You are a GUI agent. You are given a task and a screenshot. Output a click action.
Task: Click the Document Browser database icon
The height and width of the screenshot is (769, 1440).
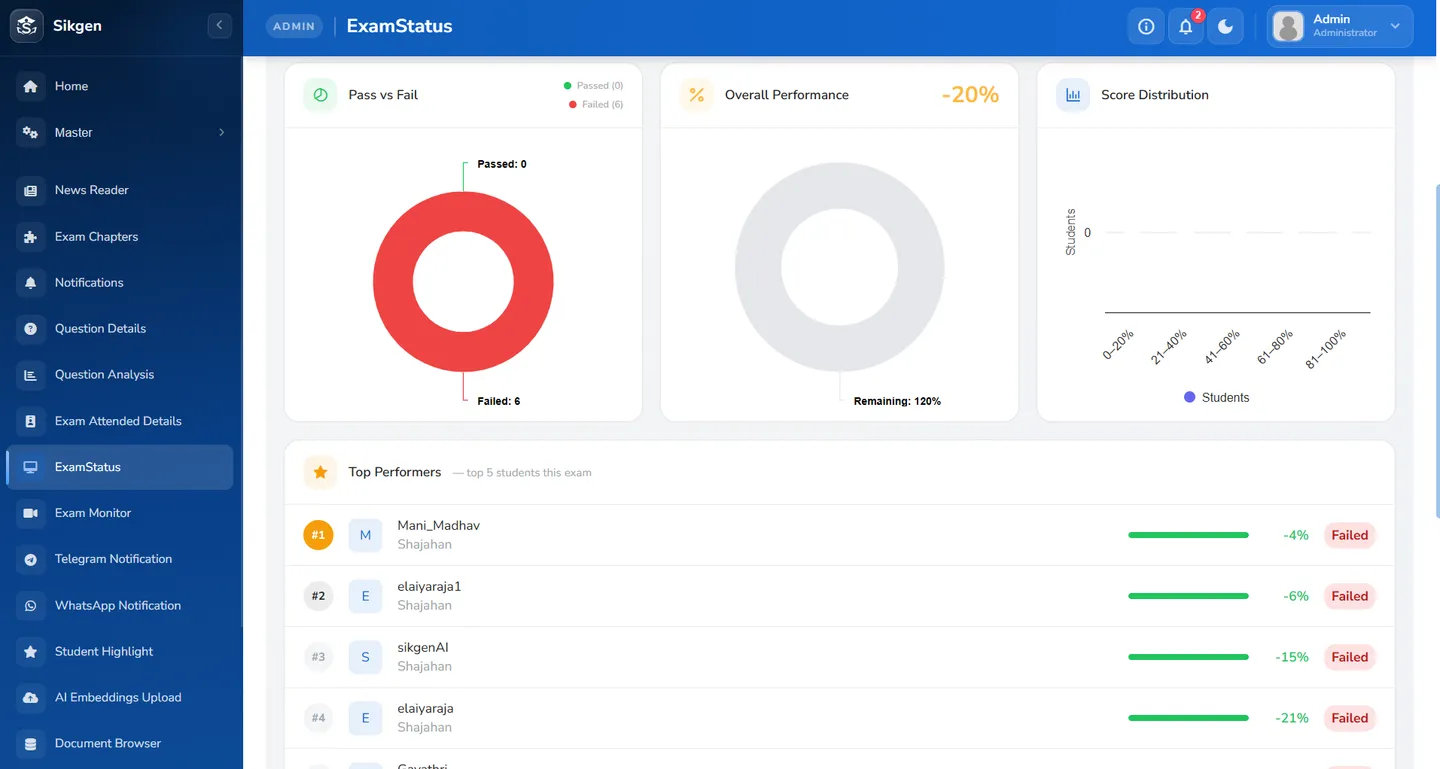pyautogui.click(x=30, y=744)
